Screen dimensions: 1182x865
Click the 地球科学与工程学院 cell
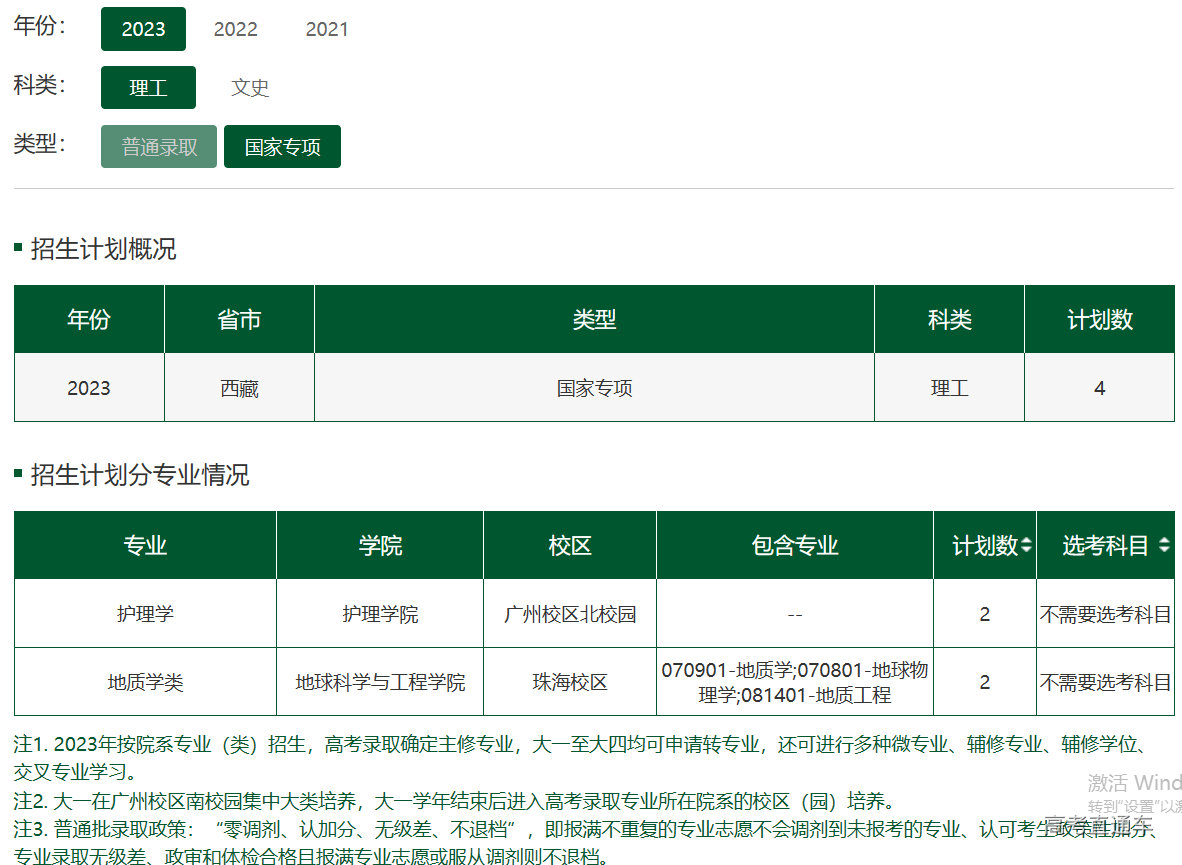coord(380,683)
